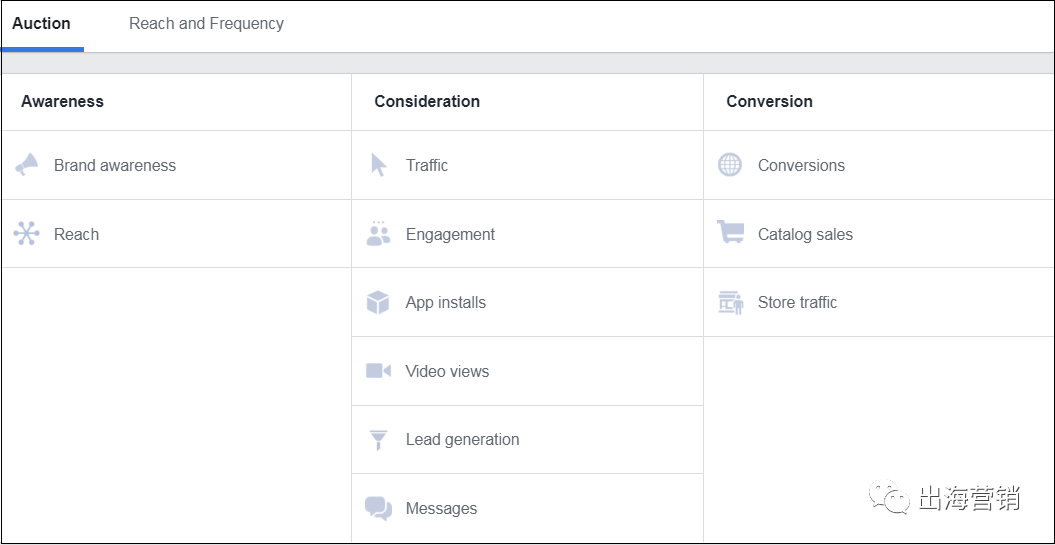Click the Messages chat bubbles icon
The width and height of the screenshot is (1055, 545).
378,508
